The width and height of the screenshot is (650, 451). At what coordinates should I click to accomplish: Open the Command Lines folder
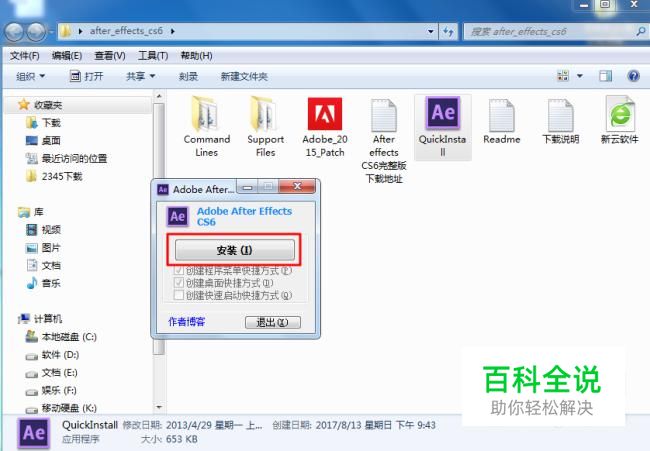pyautogui.click(x=206, y=127)
